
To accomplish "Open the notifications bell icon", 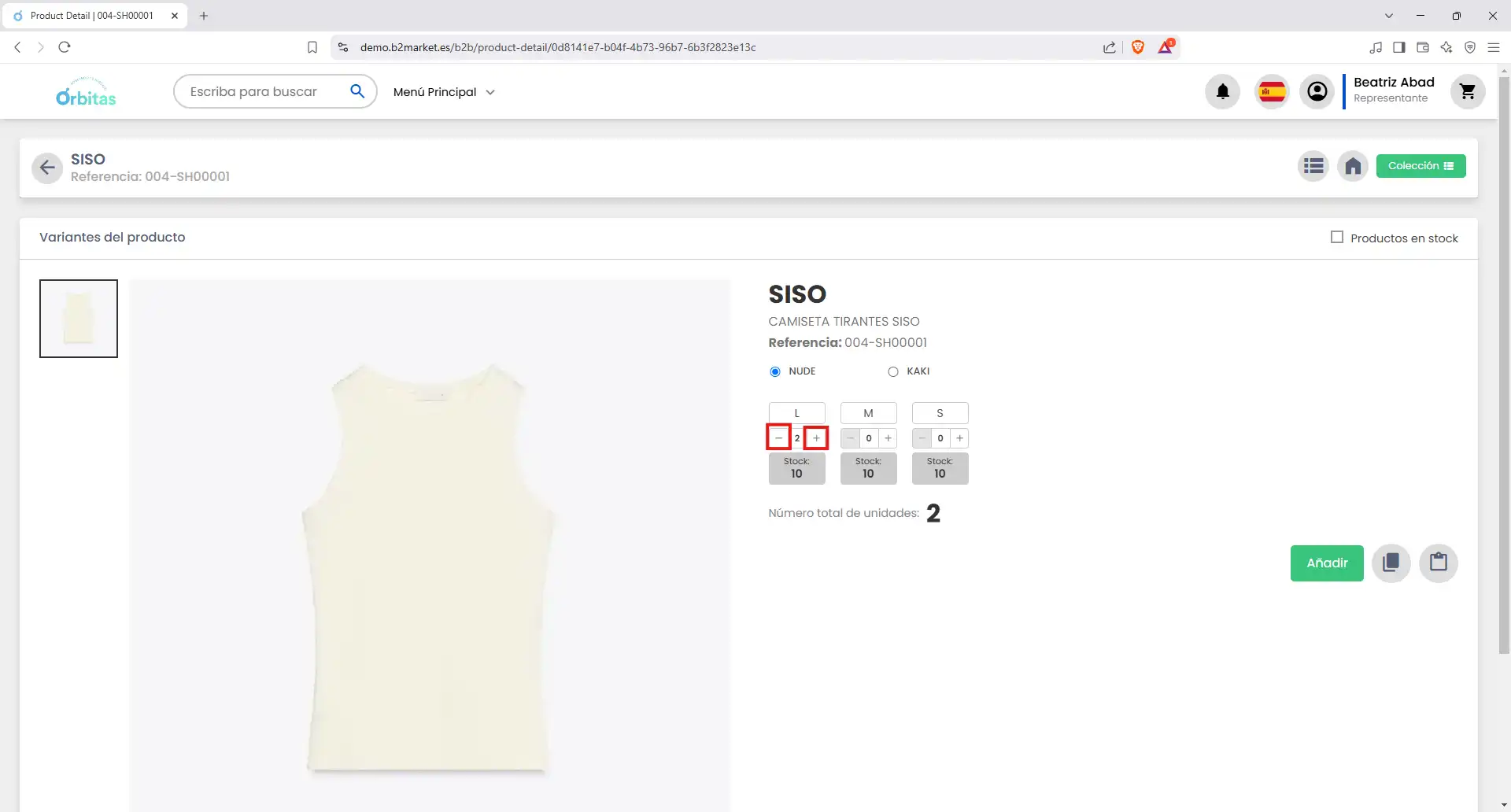I will pyautogui.click(x=1222, y=92).
